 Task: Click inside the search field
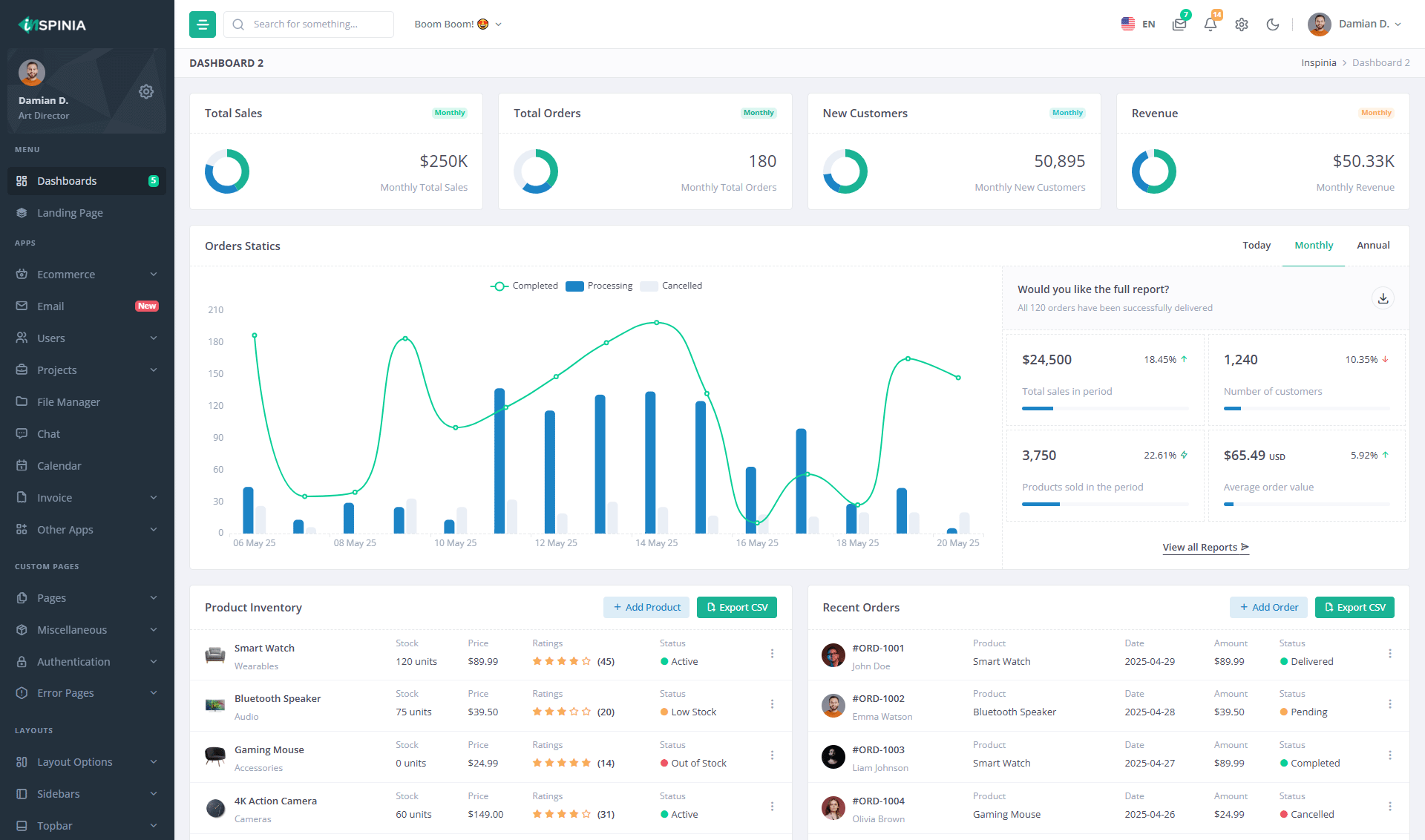(312, 24)
